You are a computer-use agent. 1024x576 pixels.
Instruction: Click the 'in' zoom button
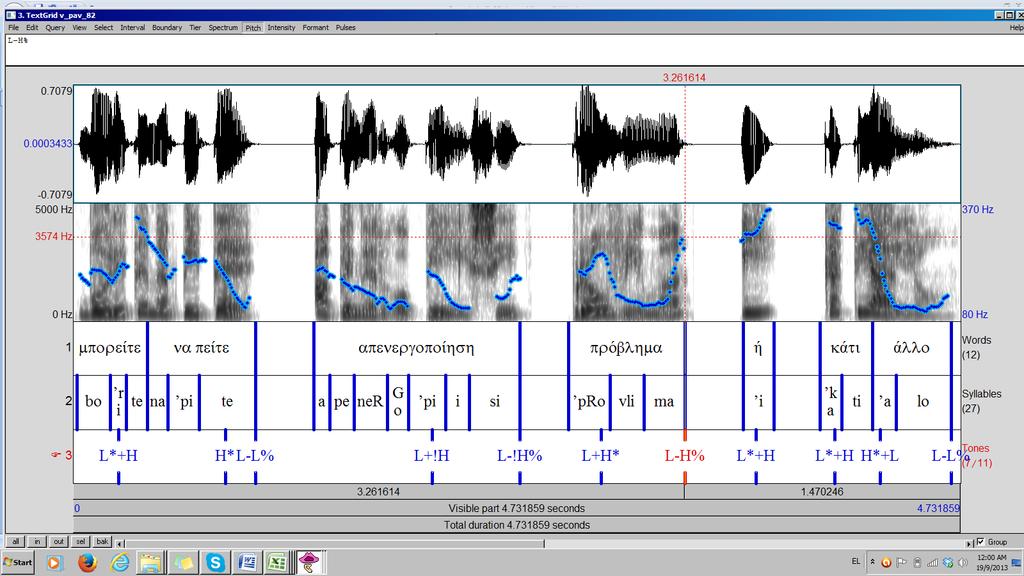coord(37,541)
